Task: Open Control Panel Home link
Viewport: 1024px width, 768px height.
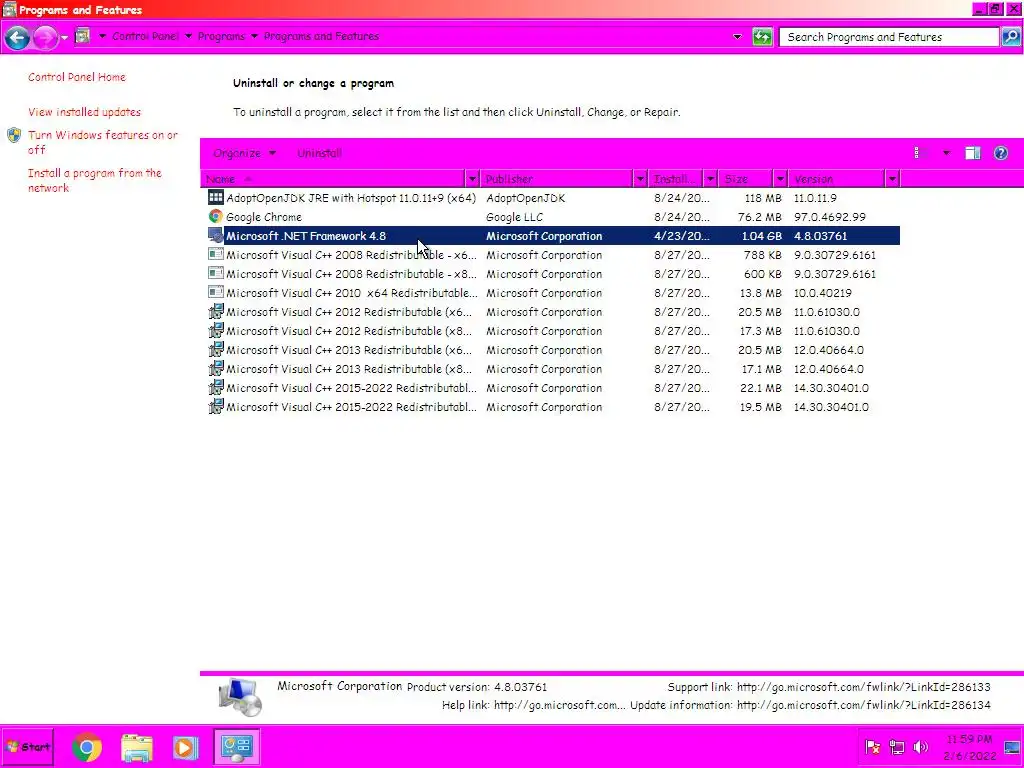Action: coord(76,77)
